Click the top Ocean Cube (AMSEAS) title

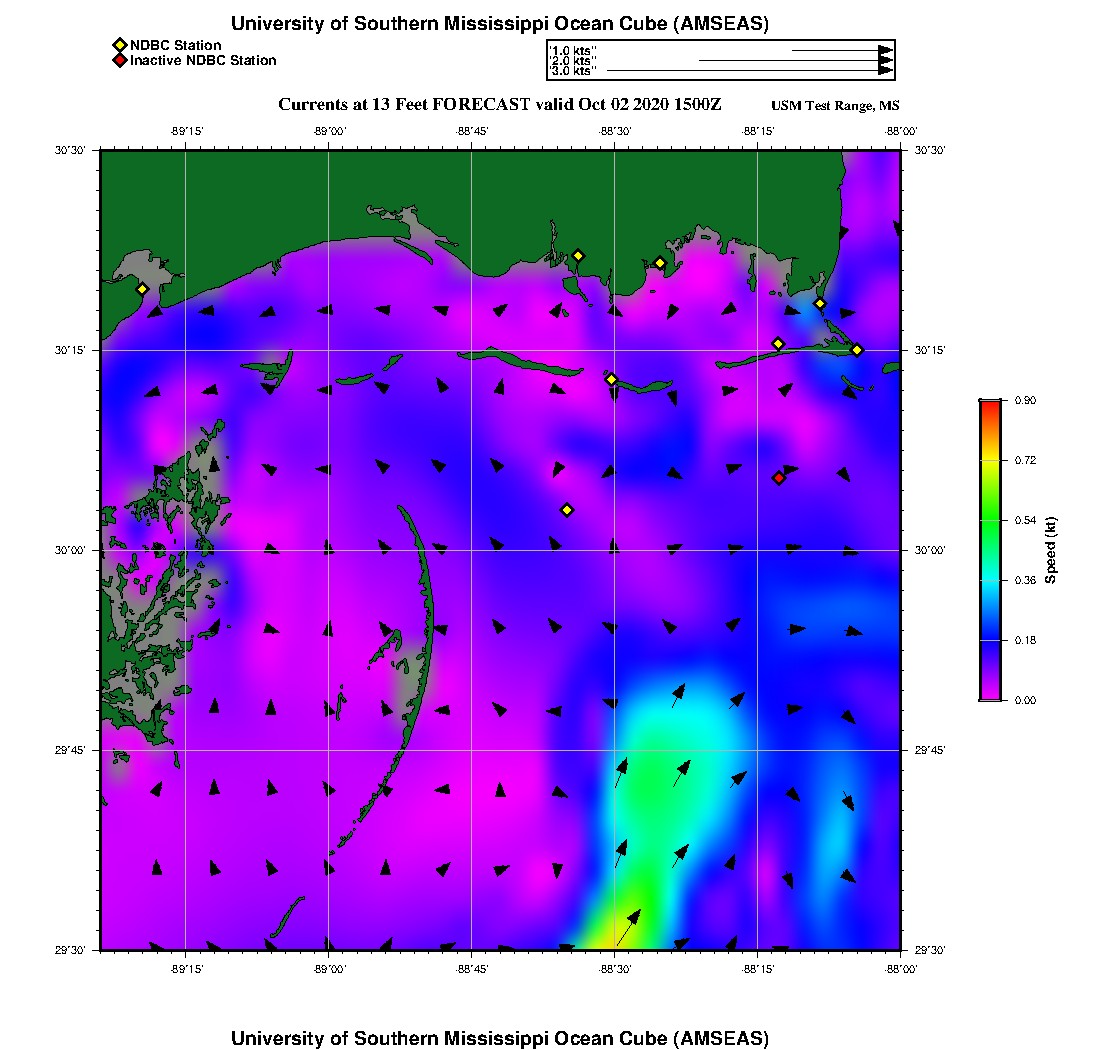point(499,24)
